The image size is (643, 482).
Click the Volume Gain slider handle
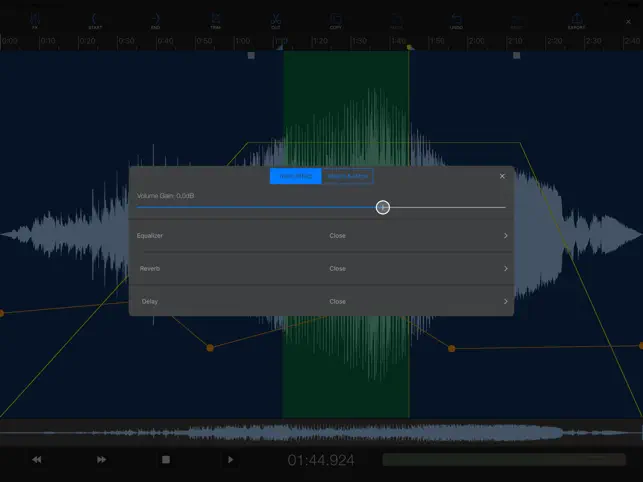383,207
